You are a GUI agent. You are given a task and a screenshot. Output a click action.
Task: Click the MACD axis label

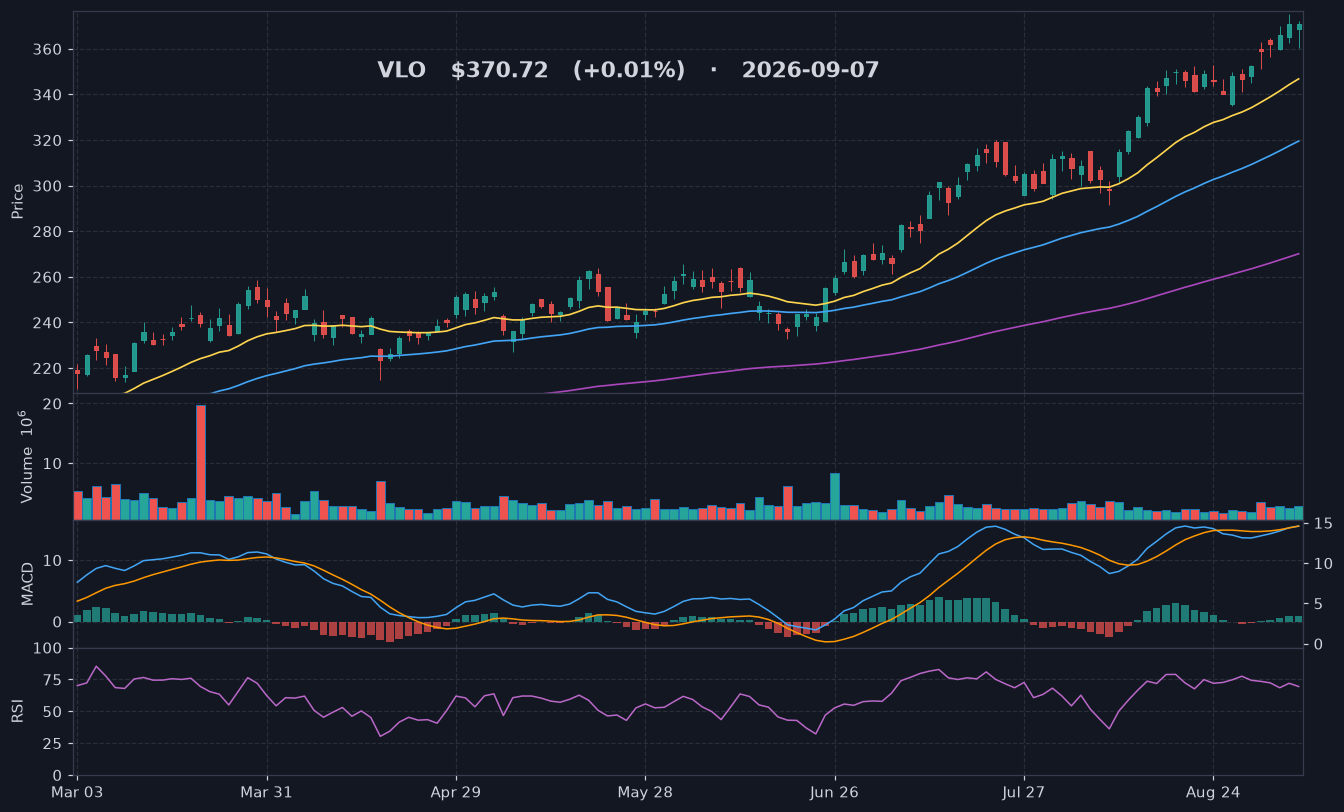[x=28, y=583]
